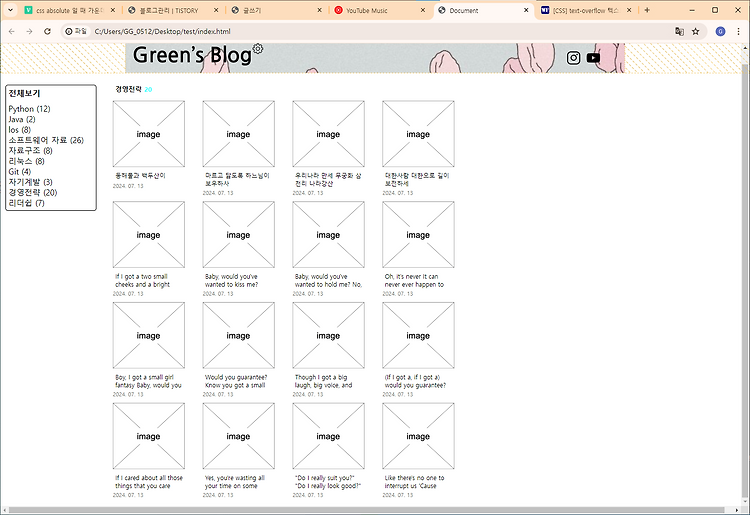The image size is (750, 515).
Task: Open the 리눅스 (8) category
Action: (26, 161)
